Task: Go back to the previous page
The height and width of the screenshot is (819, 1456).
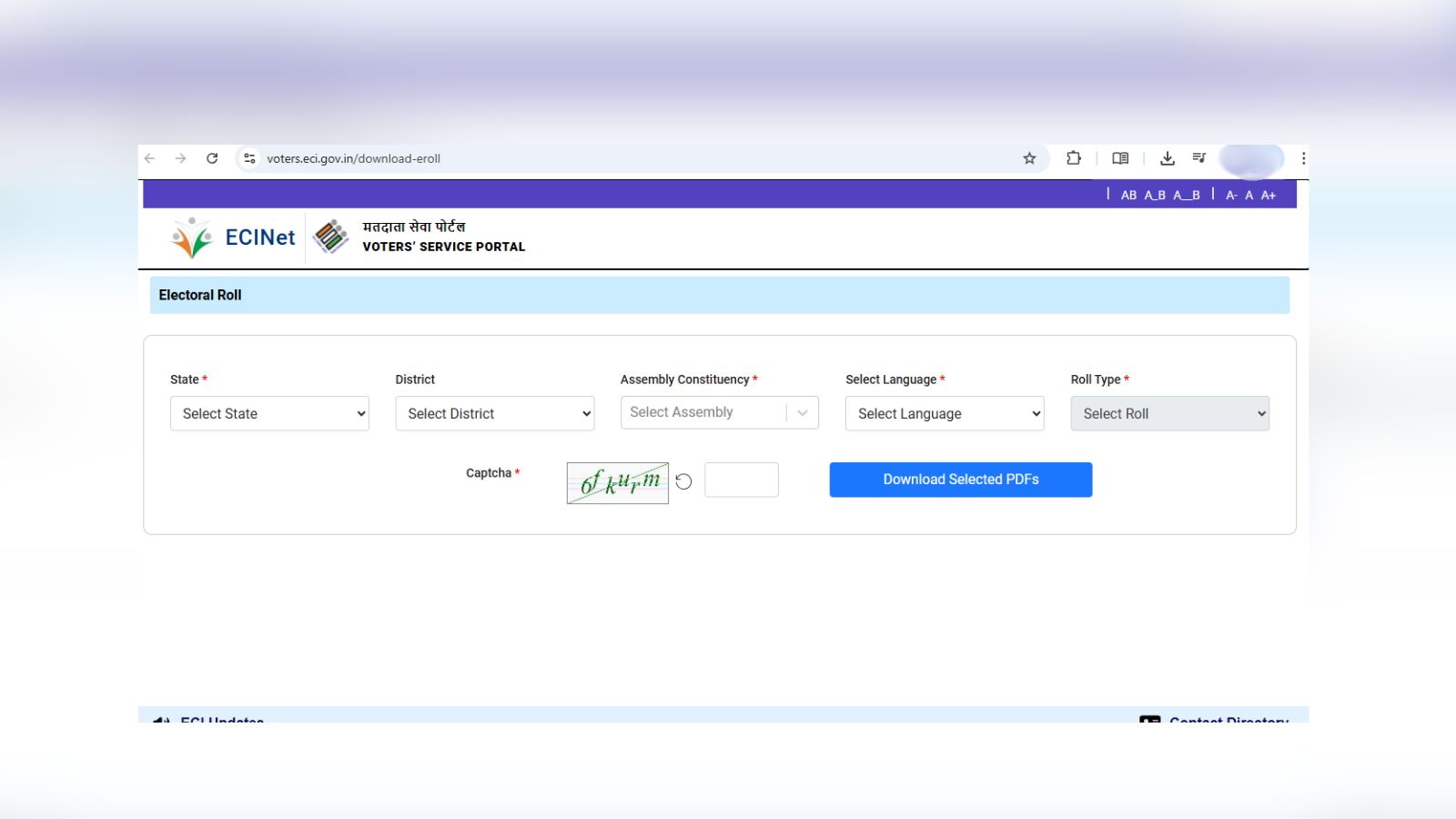Action: click(x=150, y=158)
